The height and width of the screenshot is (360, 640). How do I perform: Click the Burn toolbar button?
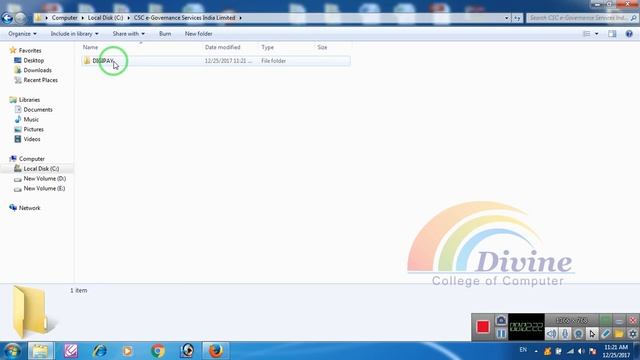(x=165, y=34)
